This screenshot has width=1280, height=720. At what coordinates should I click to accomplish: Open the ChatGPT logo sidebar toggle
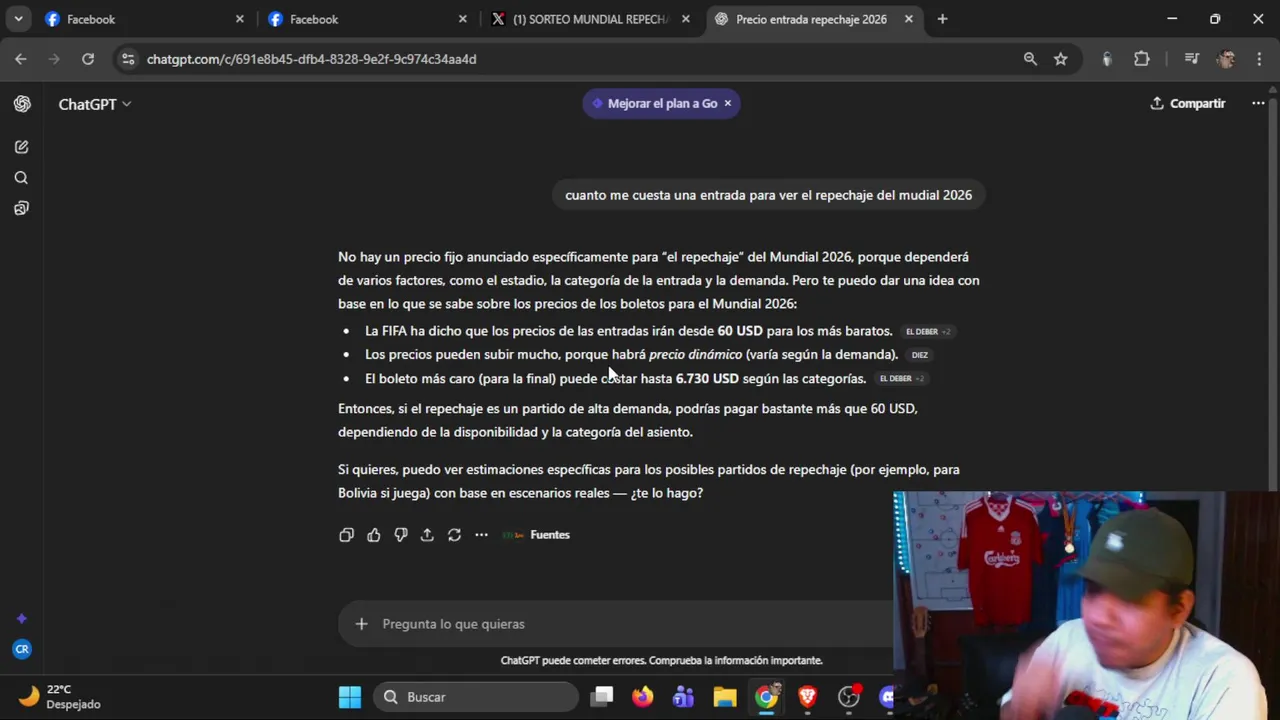[22, 104]
